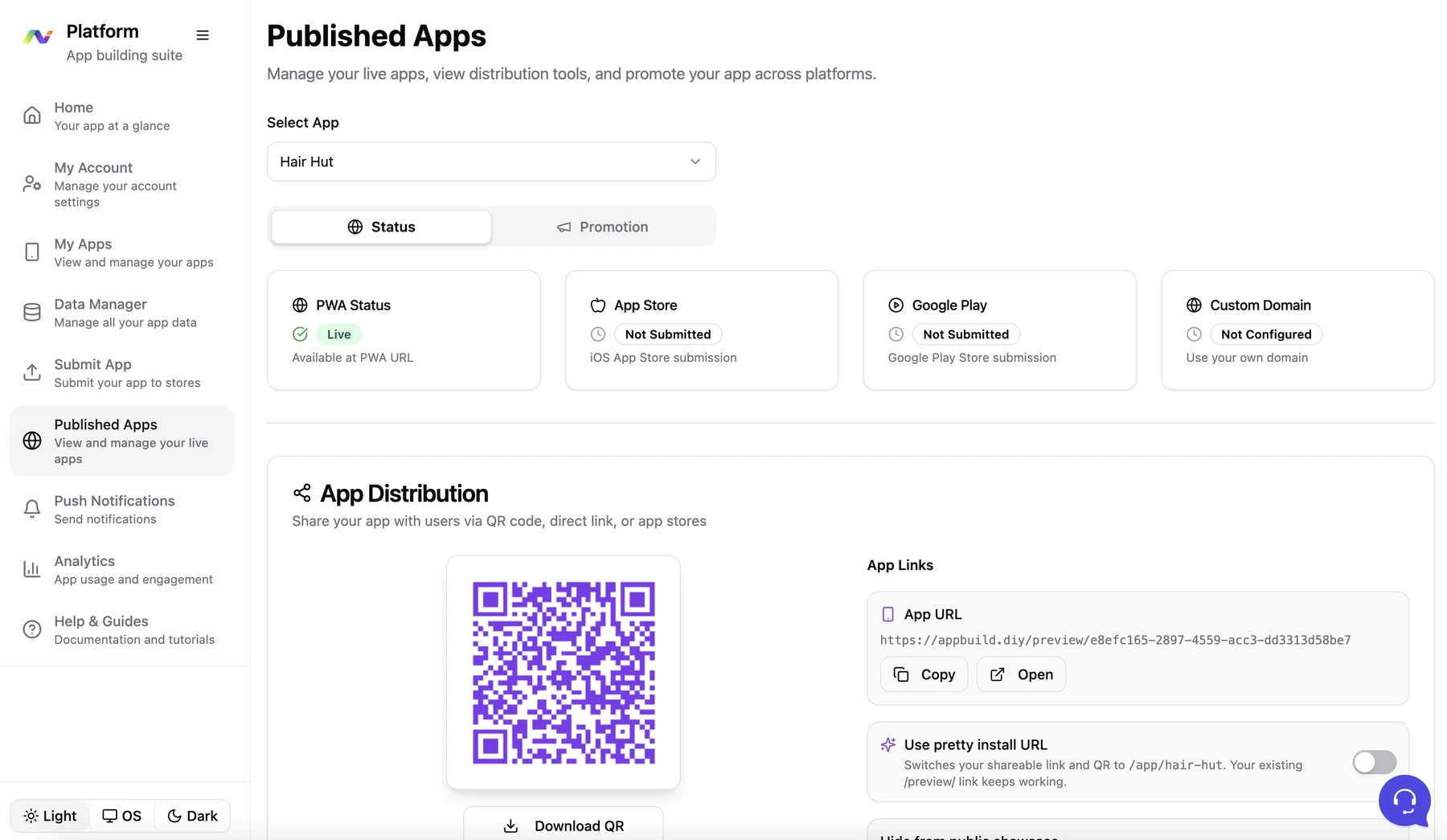Click the Published Apps page heading
The height and width of the screenshot is (840, 1447).
click(x=376, y=36)
